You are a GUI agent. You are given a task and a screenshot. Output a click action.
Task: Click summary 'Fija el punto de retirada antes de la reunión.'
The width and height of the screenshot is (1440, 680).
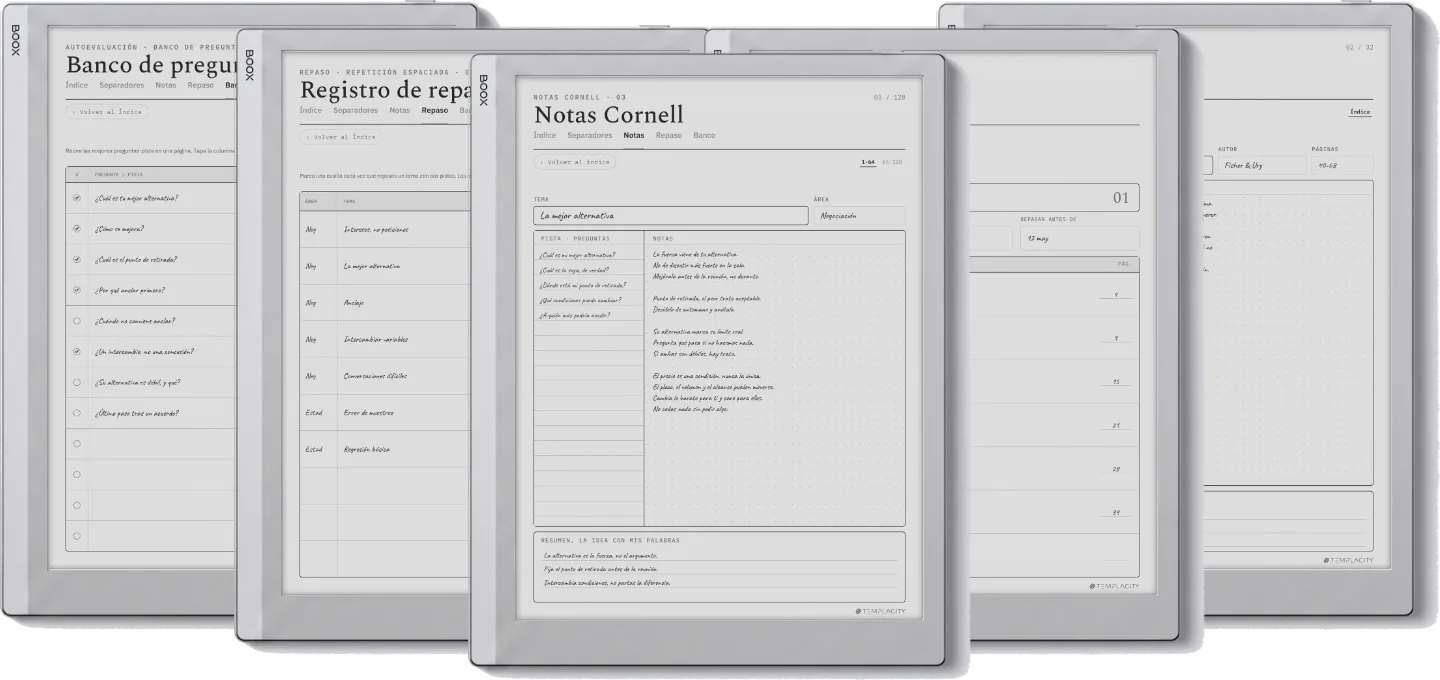[601, 569]
